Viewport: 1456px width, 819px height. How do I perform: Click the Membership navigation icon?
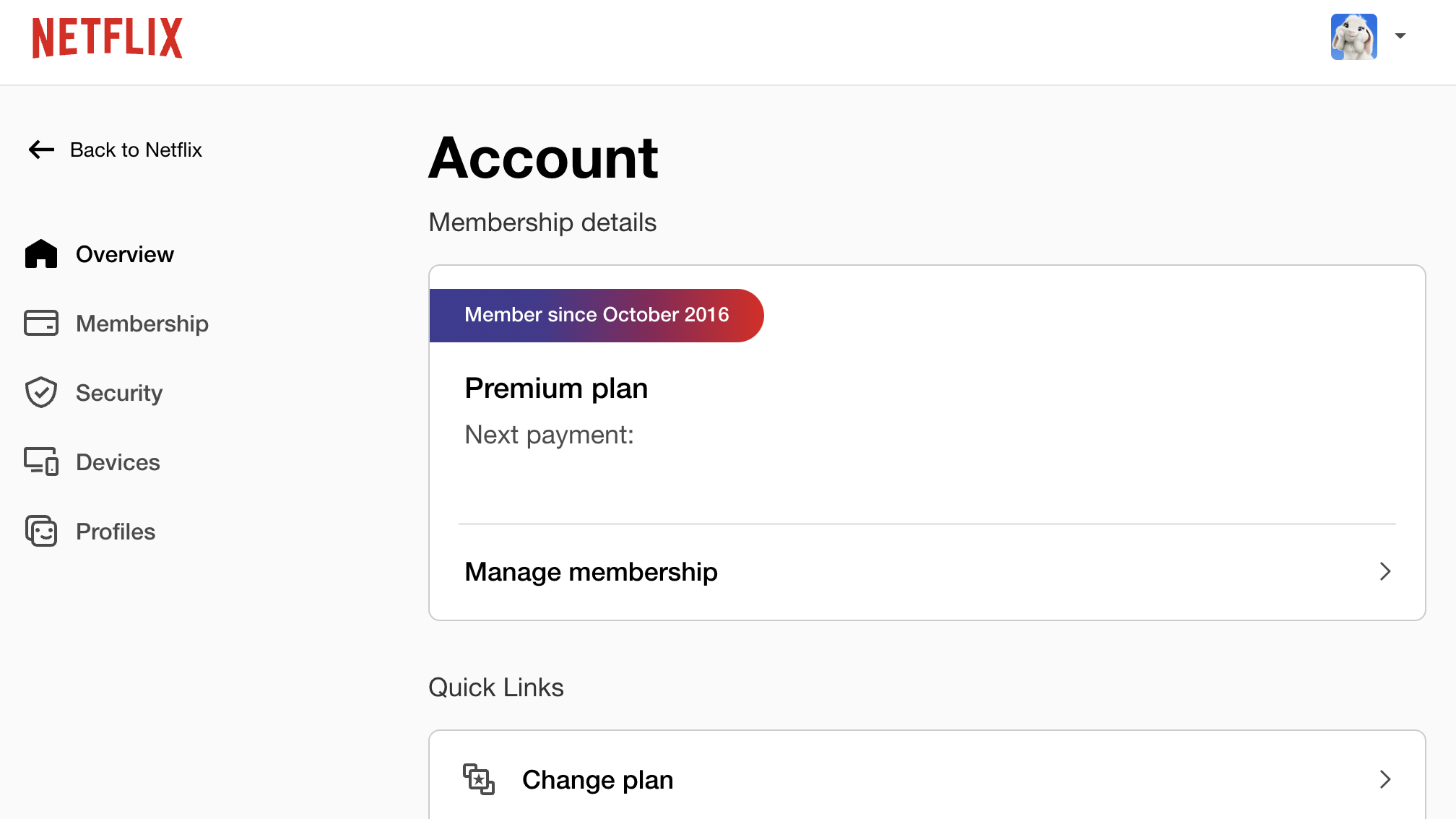(x=41, y=323)
